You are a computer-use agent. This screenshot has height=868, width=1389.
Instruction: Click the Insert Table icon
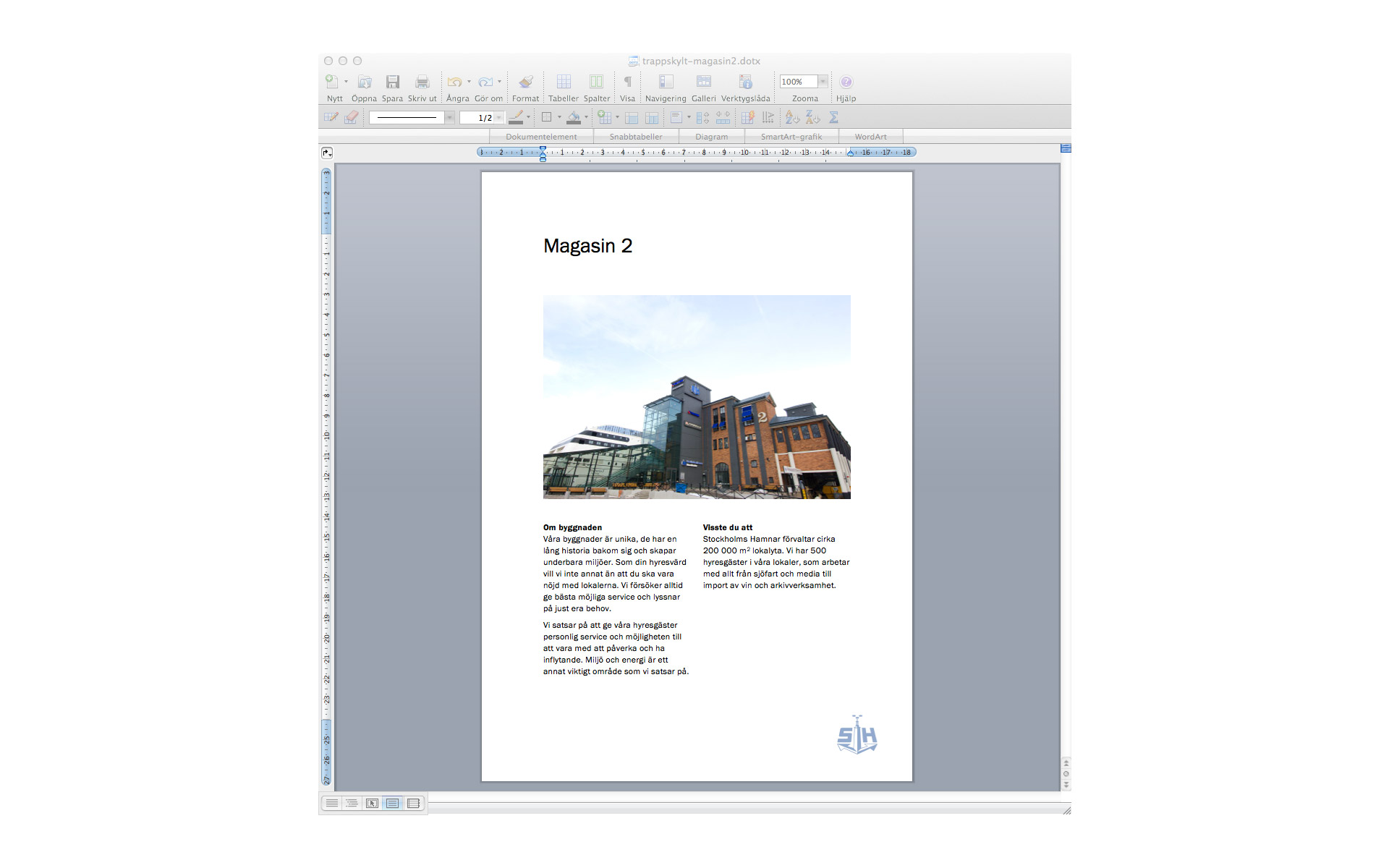(x=605, y=117)
